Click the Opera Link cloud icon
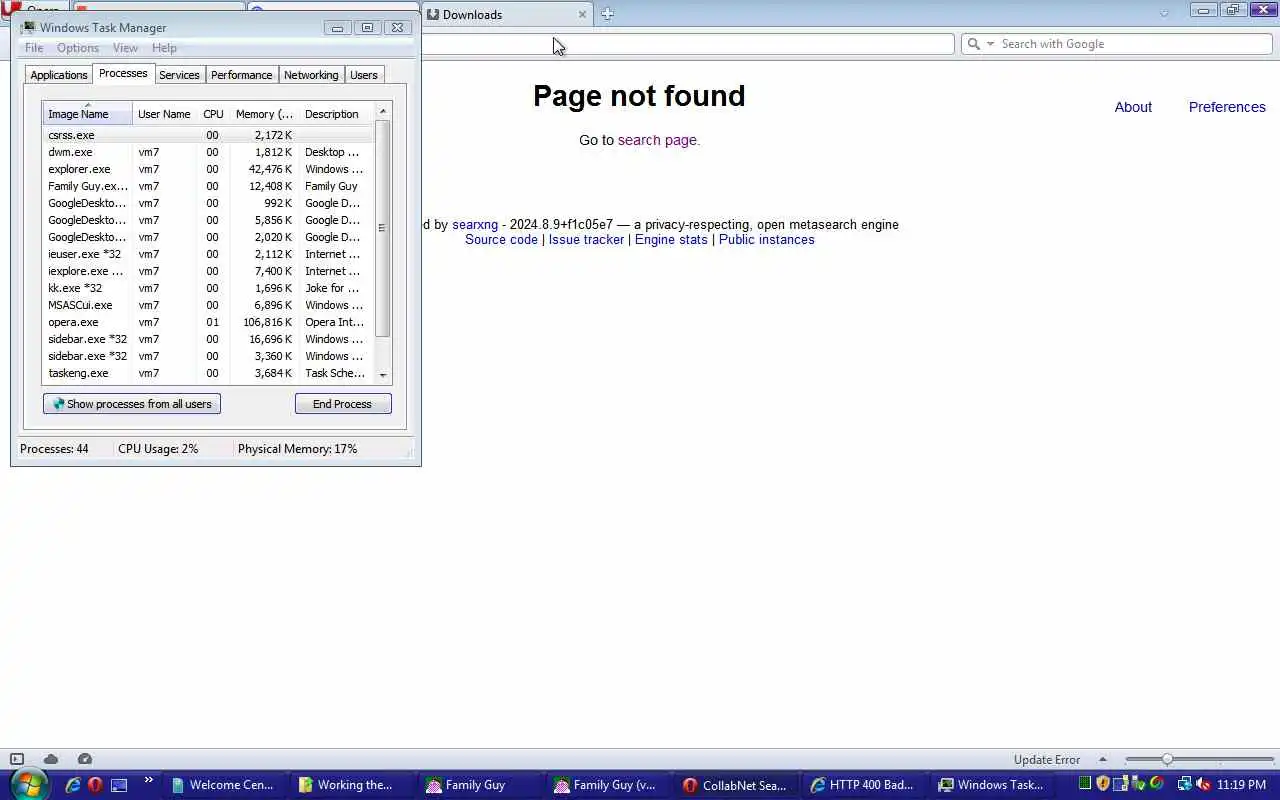1280x800 pixels. point(51,759)
